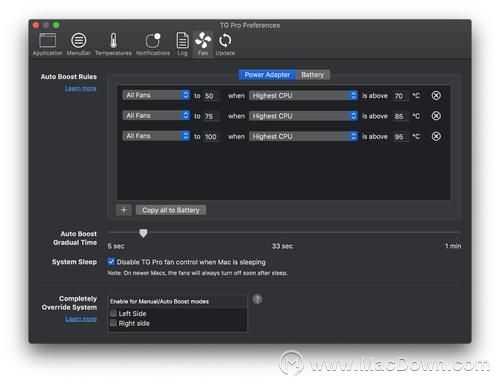Viewport: 500px width, 381px height.
Task: Add a new boost rule with plus
Action: [124, 210]
